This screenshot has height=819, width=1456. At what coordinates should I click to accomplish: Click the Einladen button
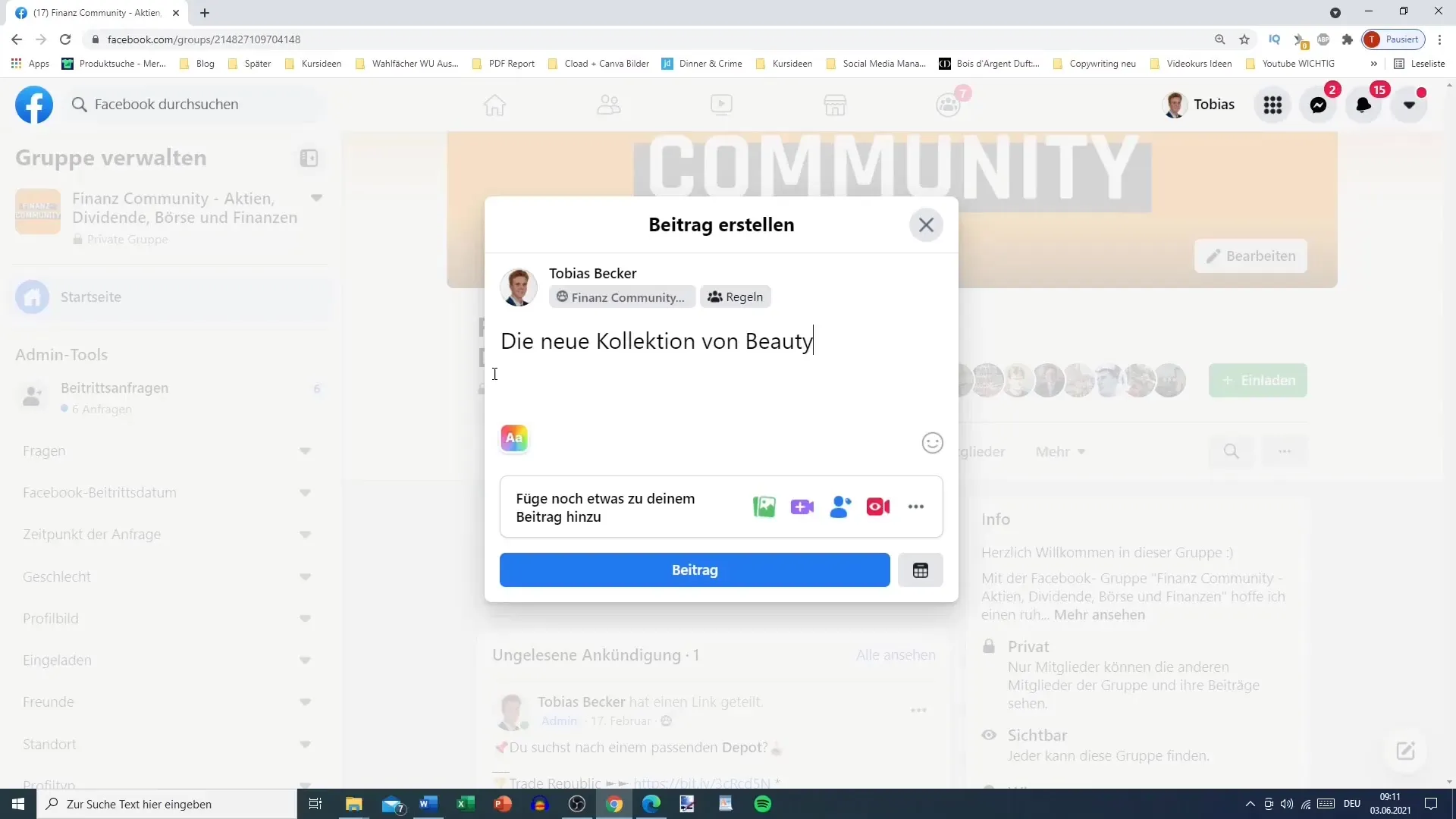[1258, 381]
